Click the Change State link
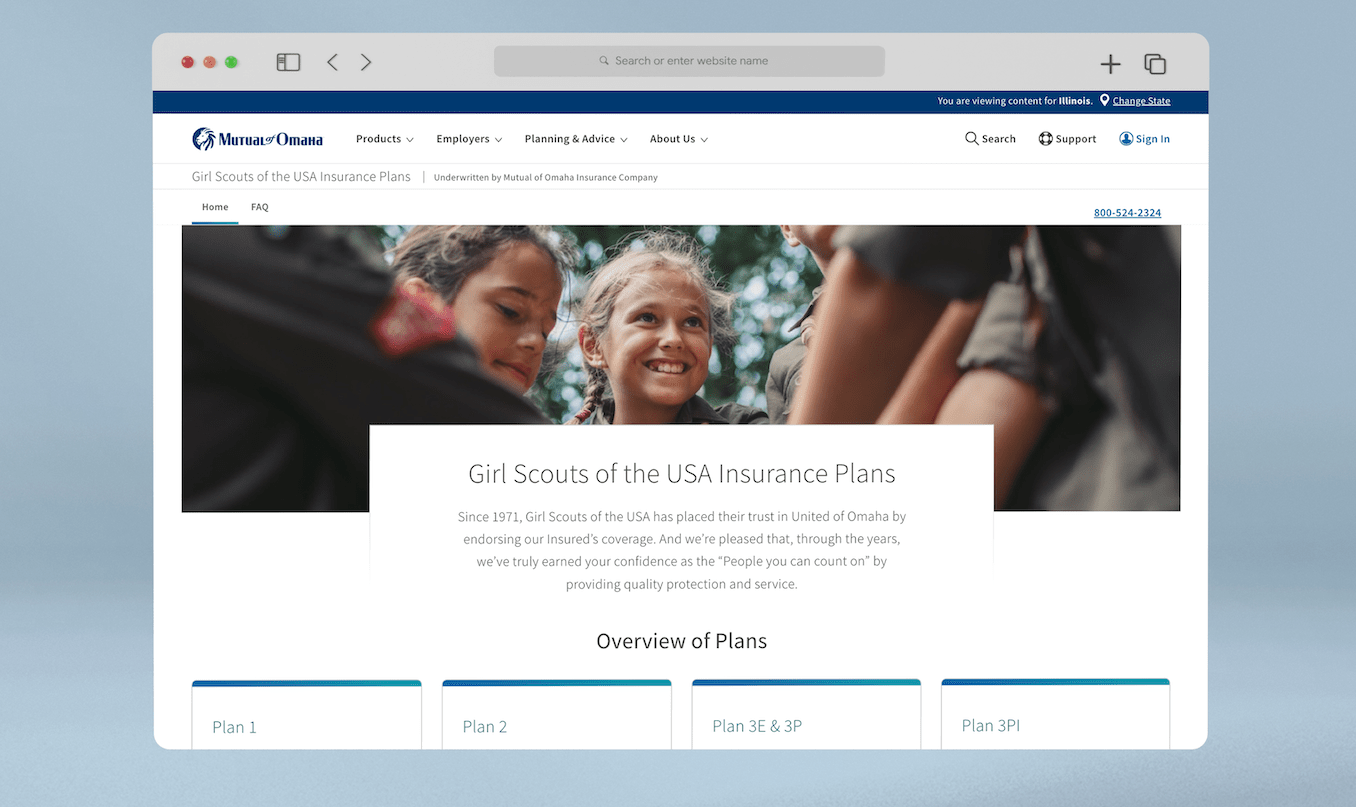1356x807 pixels. [1141, 101]
